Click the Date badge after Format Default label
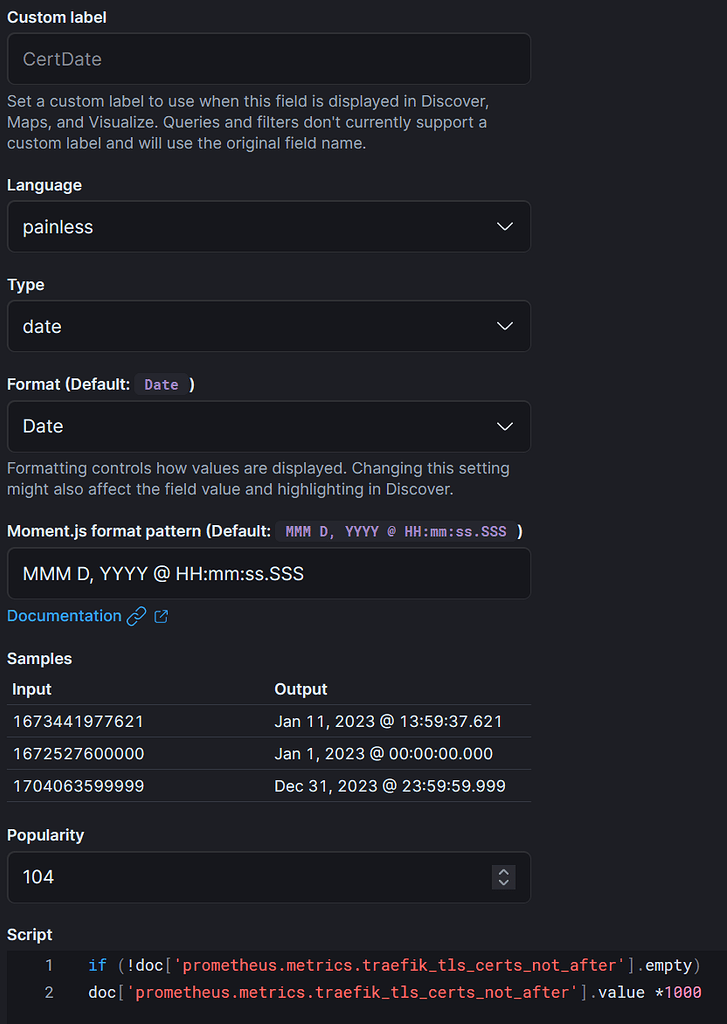This screenshot has height=1024, width=727. (161, 384)
